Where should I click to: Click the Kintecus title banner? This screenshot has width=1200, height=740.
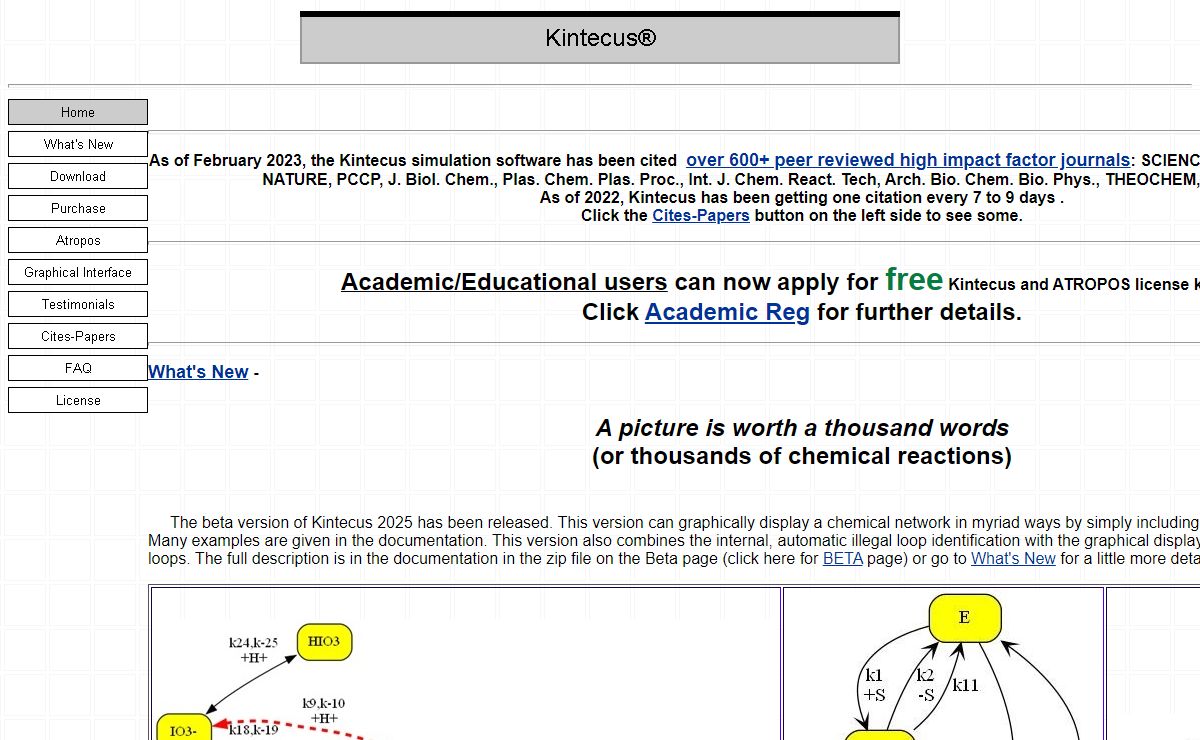(x=600, y=39)
